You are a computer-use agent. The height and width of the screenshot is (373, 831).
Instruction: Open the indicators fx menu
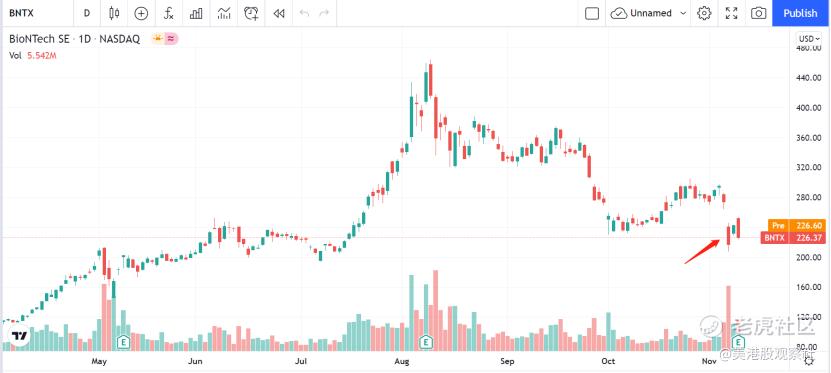coord(169,13)
